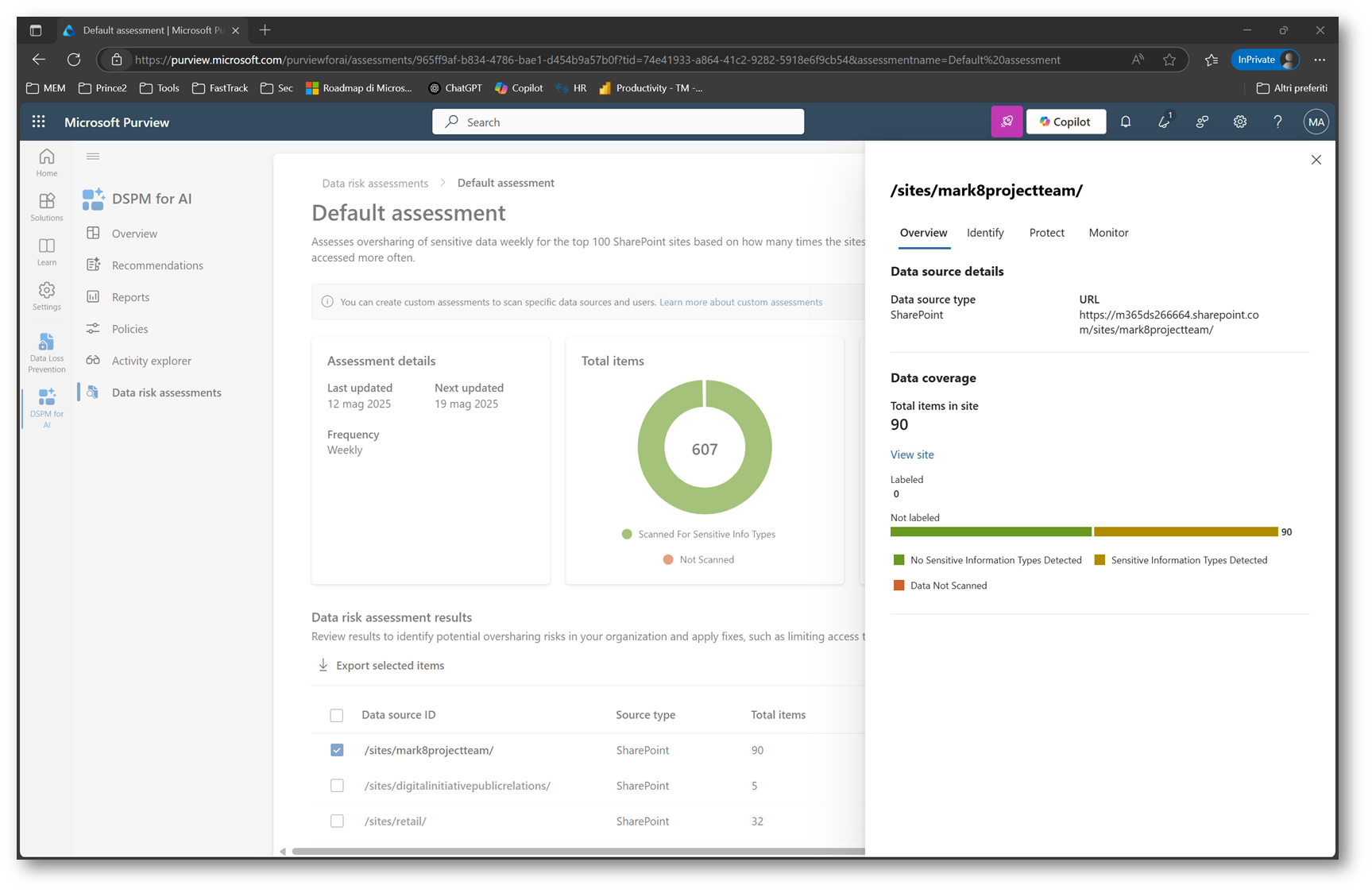Click the Data Not Scanned legend swatch

899,586
